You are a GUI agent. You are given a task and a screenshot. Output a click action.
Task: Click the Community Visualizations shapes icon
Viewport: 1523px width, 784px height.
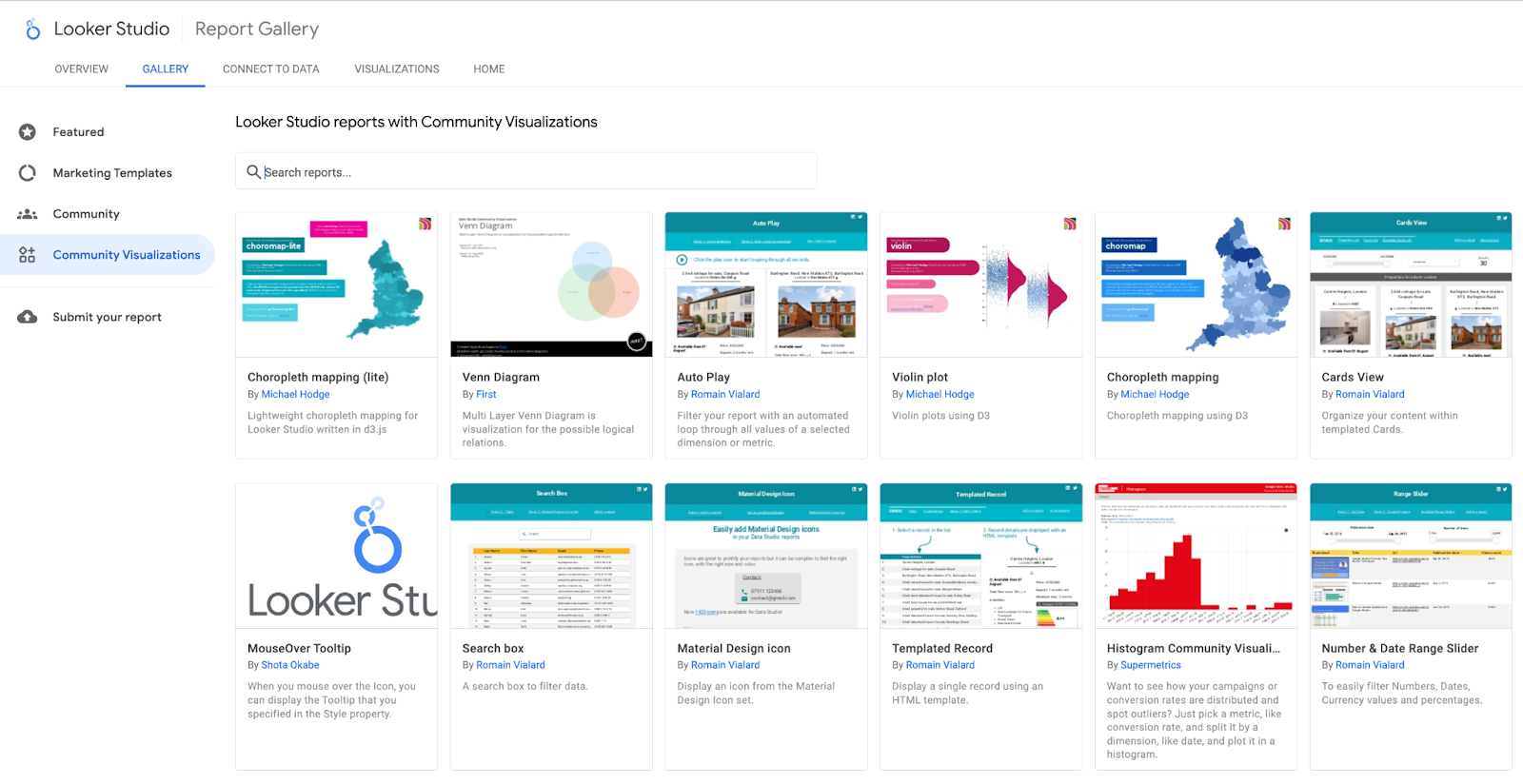[28, 255]
